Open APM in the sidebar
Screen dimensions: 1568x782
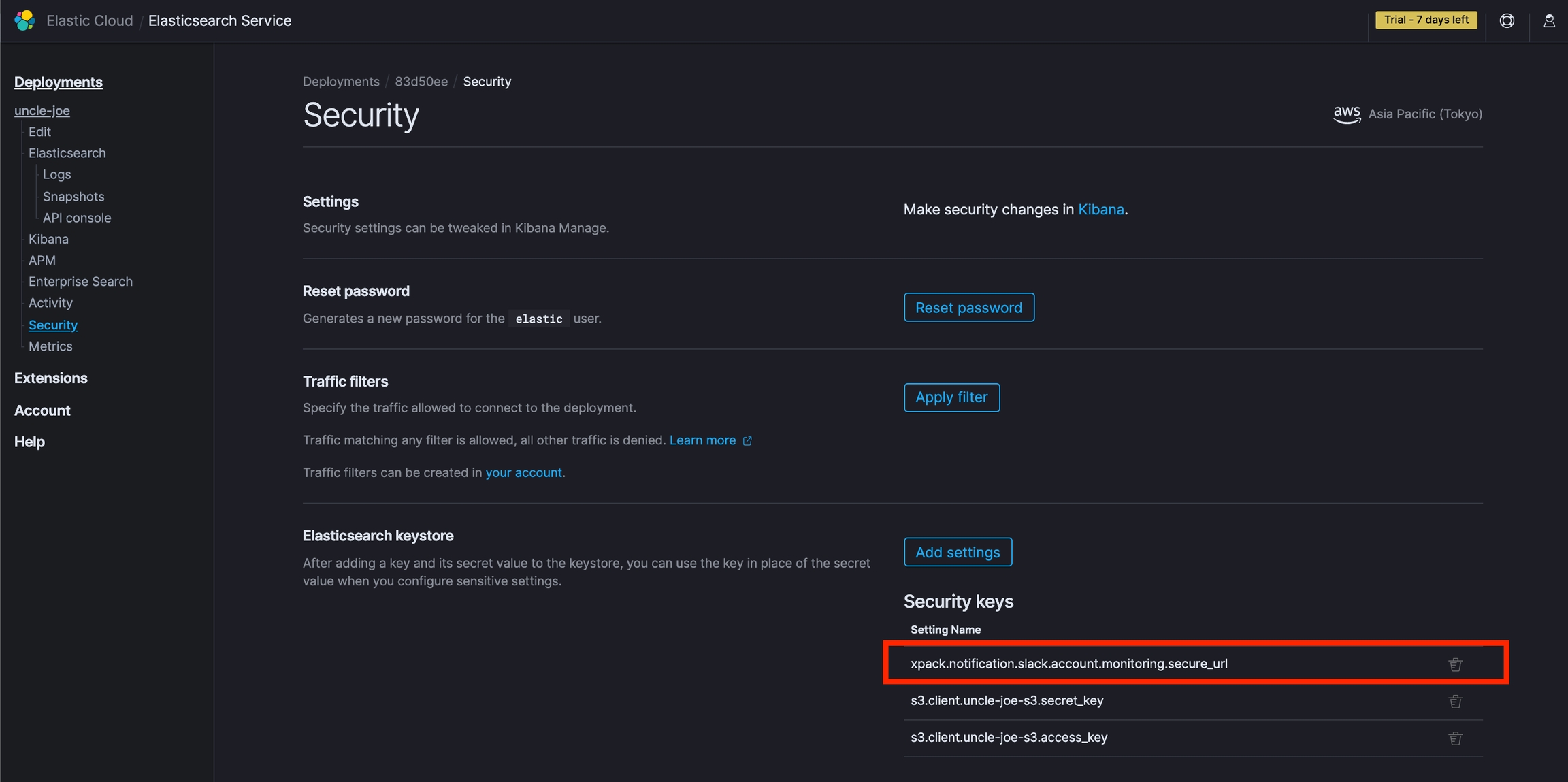pyautogui.click(x=42, y=260)
